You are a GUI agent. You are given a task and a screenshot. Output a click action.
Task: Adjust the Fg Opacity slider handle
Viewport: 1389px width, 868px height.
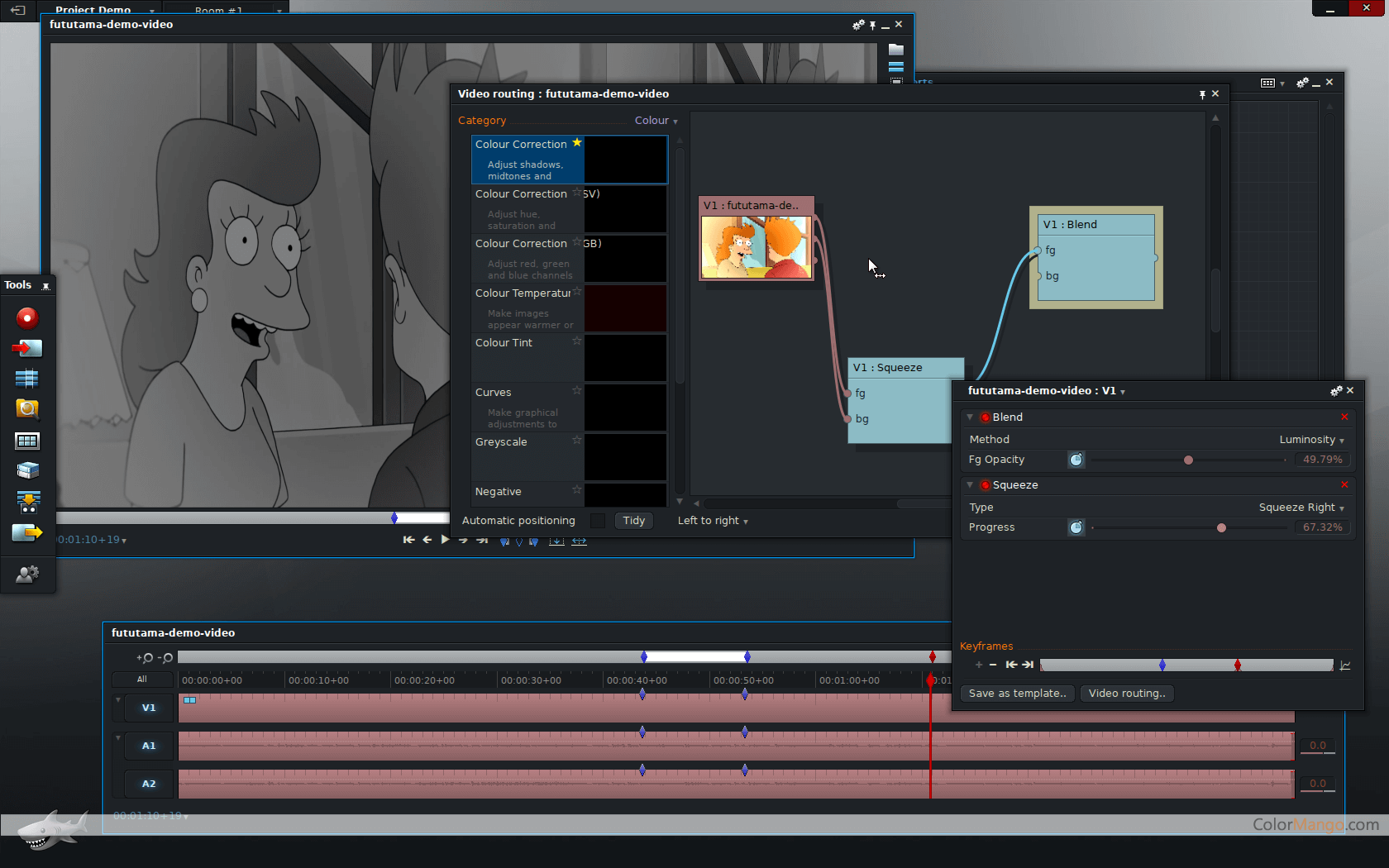[x=1188, y=460]
